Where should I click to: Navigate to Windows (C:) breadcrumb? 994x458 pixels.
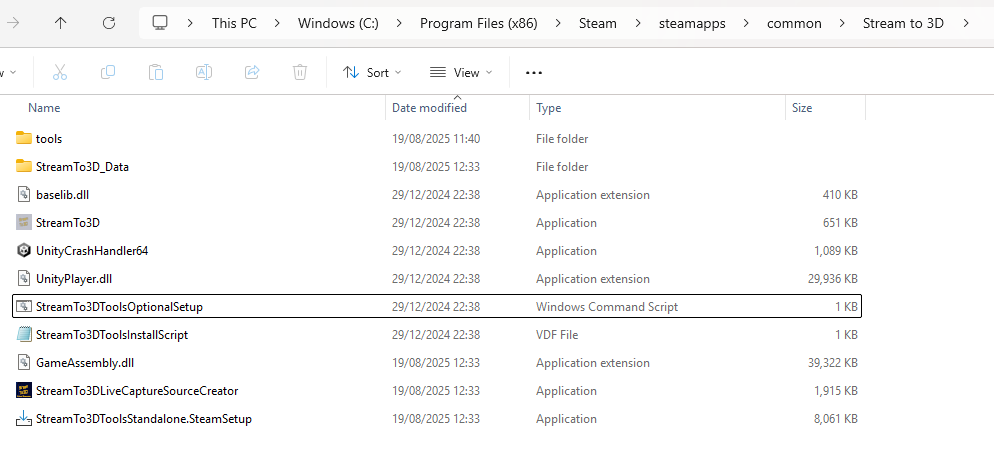click(339, 23)
